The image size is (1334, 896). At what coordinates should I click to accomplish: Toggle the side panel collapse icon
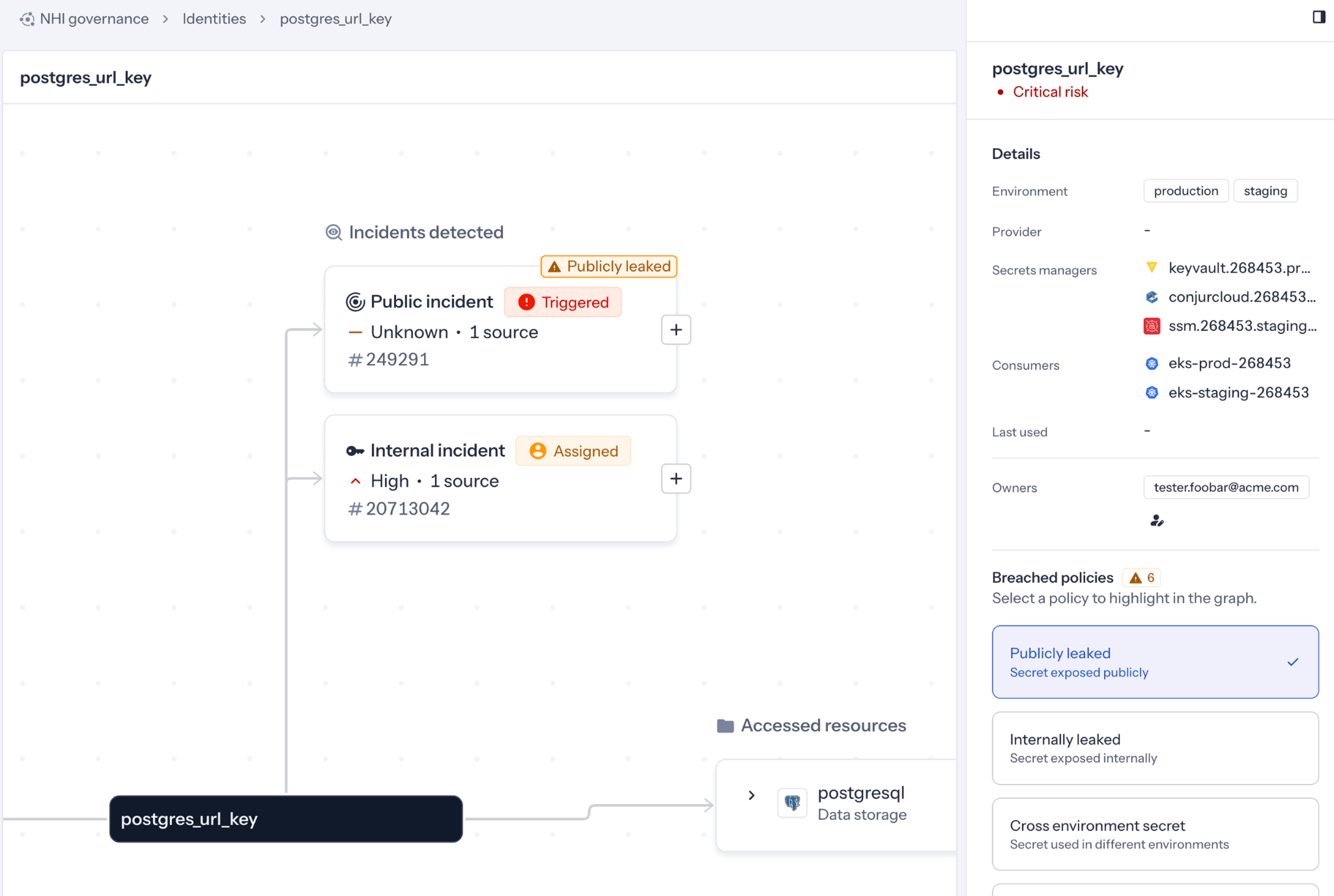pyautogui.click(x=1319, y=17)
